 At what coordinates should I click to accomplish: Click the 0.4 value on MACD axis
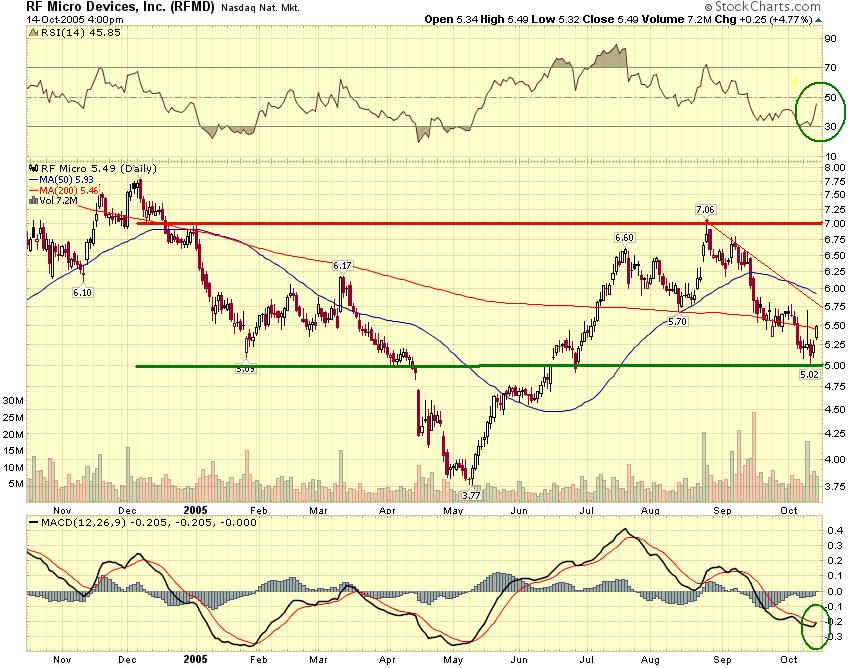pos(835,531)
